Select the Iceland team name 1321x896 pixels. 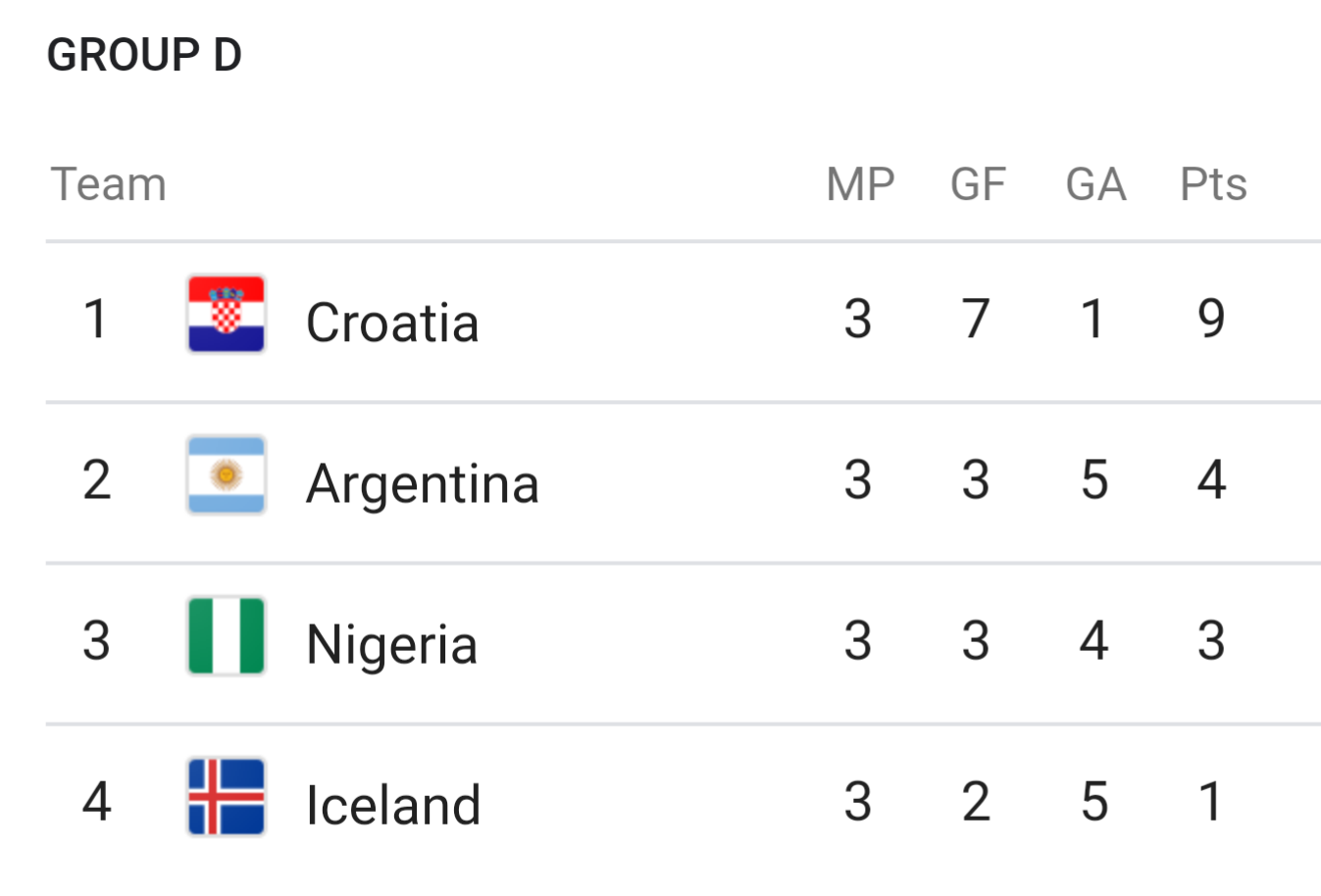(393, 806)
